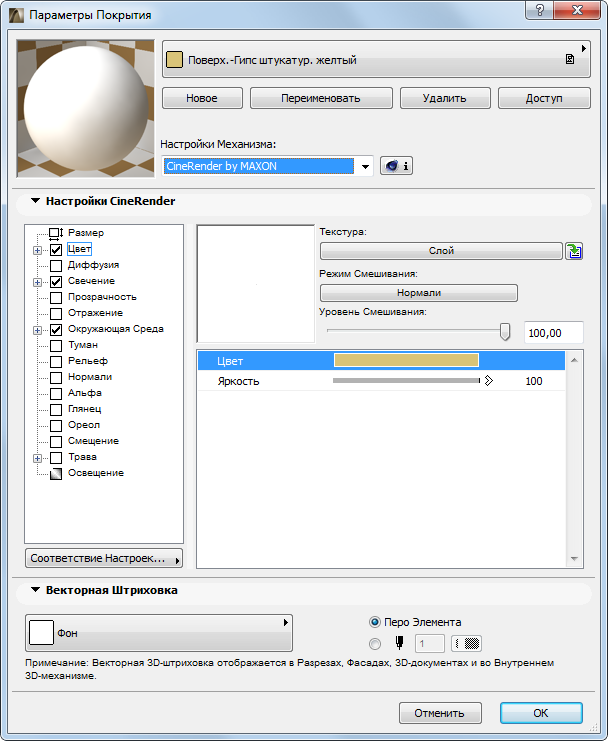Image resolution: width=608 pixels, height=741 pixels.
Task: Select the Перо Элемента radio button
Action: coord(375,622)
